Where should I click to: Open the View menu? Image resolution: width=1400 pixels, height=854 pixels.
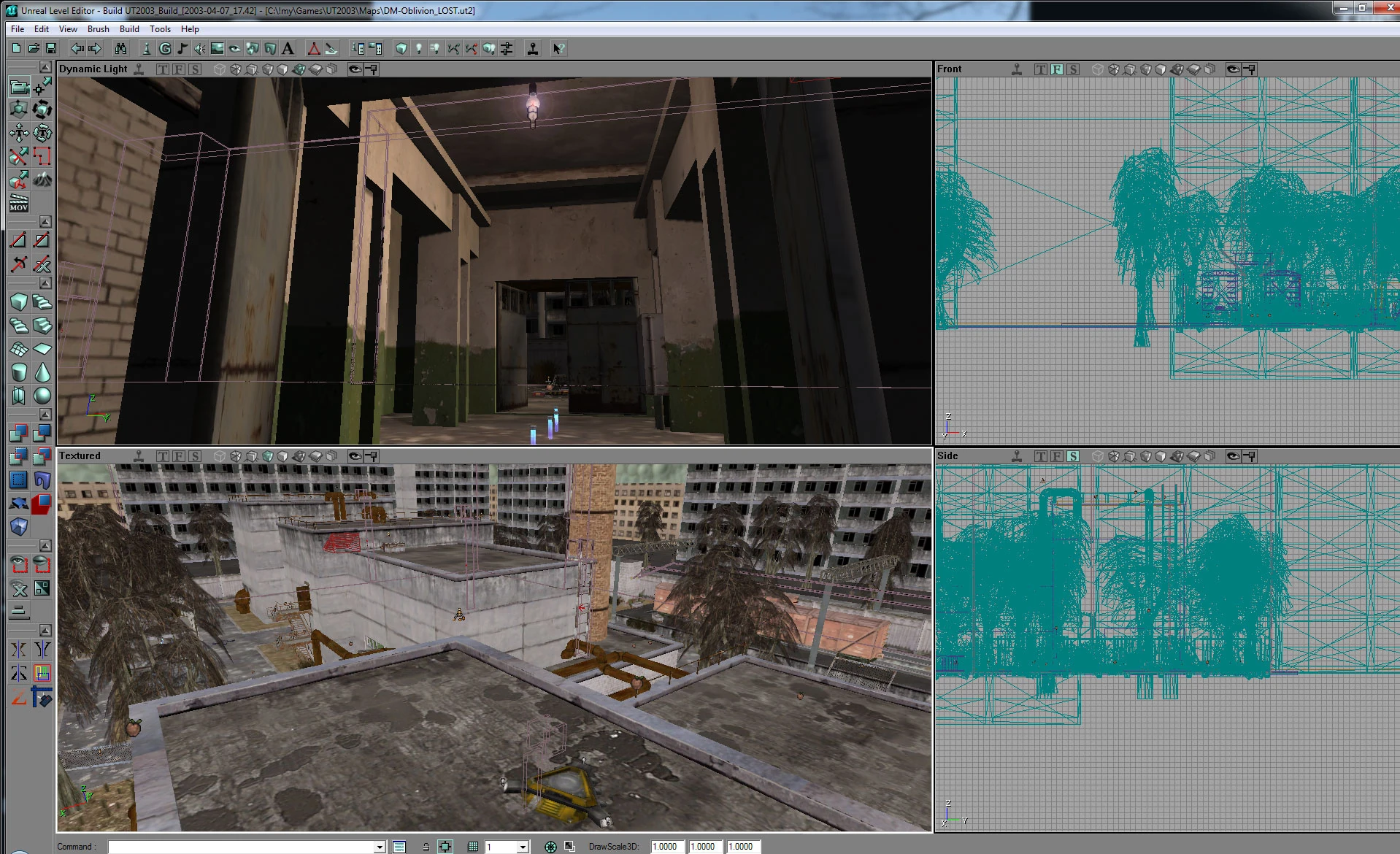(x=68, y=29)
